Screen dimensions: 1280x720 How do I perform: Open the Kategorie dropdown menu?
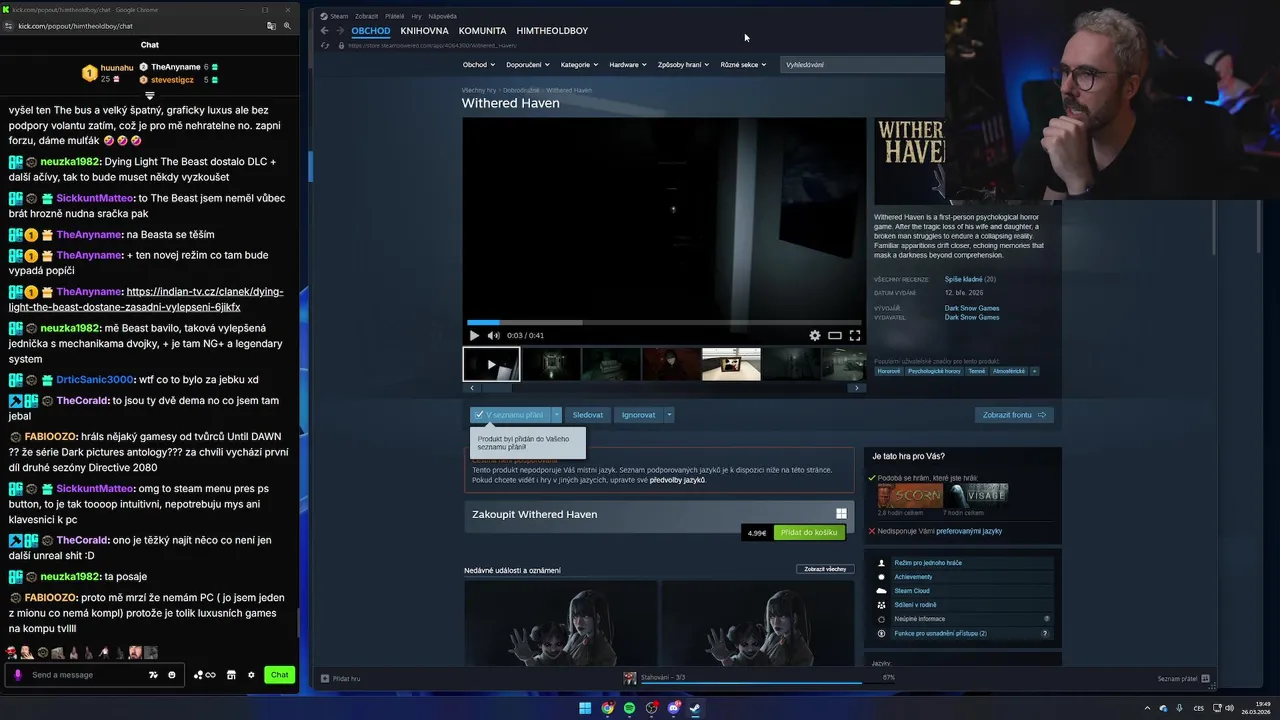580,65
